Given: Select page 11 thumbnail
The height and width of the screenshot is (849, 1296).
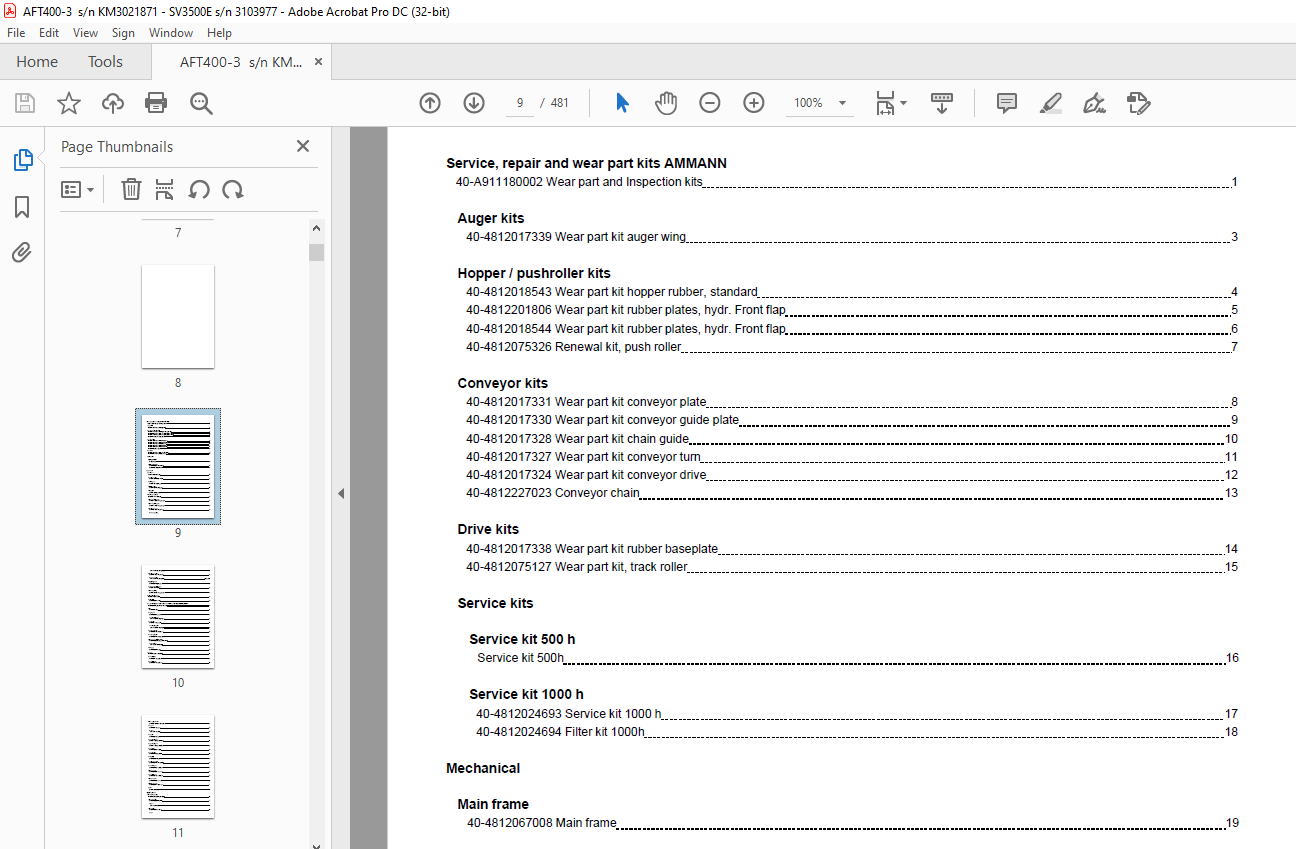Looking at the screenshot, I should pyautogui.click(x=178, y=767).
